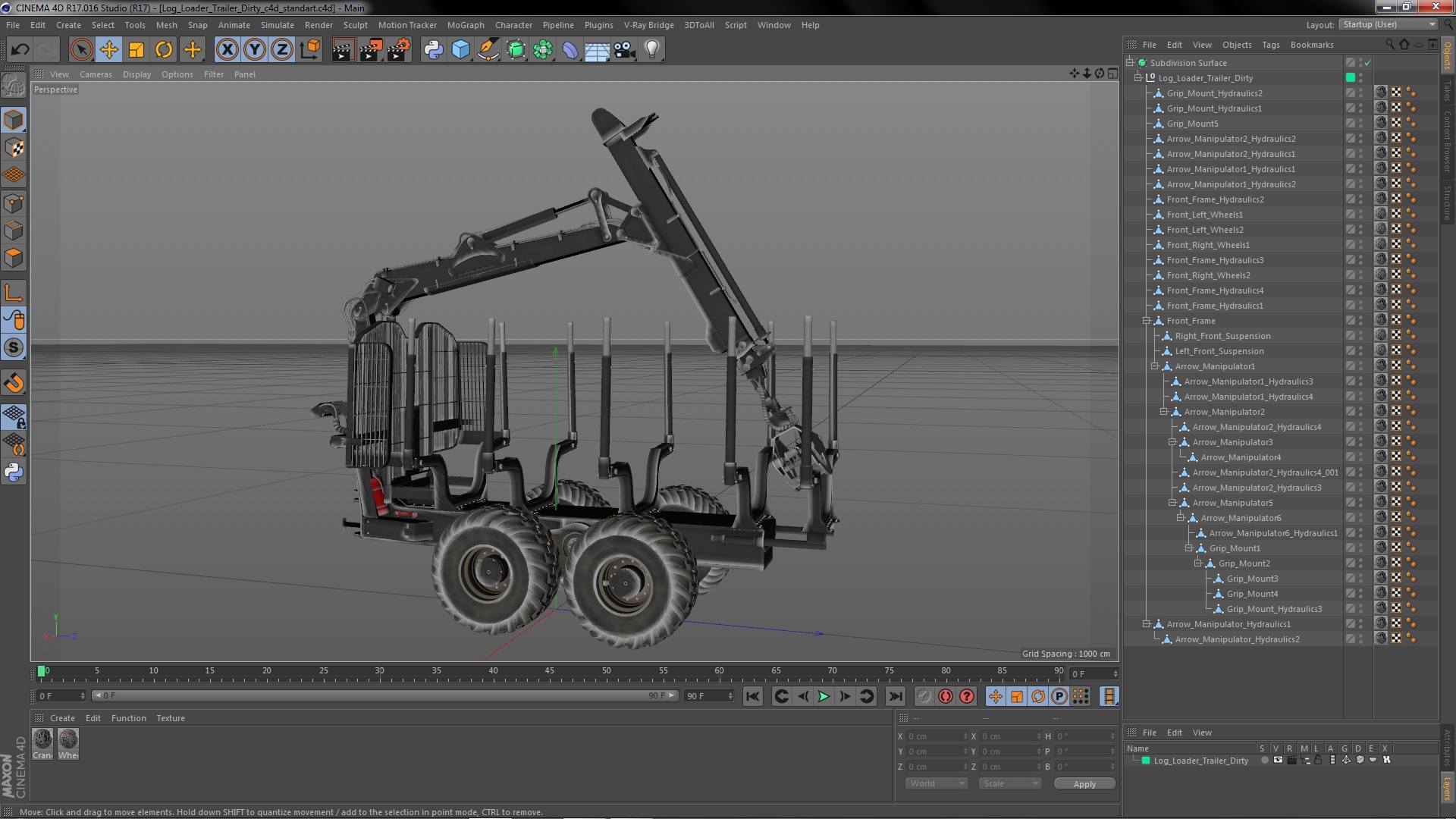1456x819 pixels.
Task: Toggle layer lock for Log_Loader_Trailer_Dirty
Action: [1318, 760]
